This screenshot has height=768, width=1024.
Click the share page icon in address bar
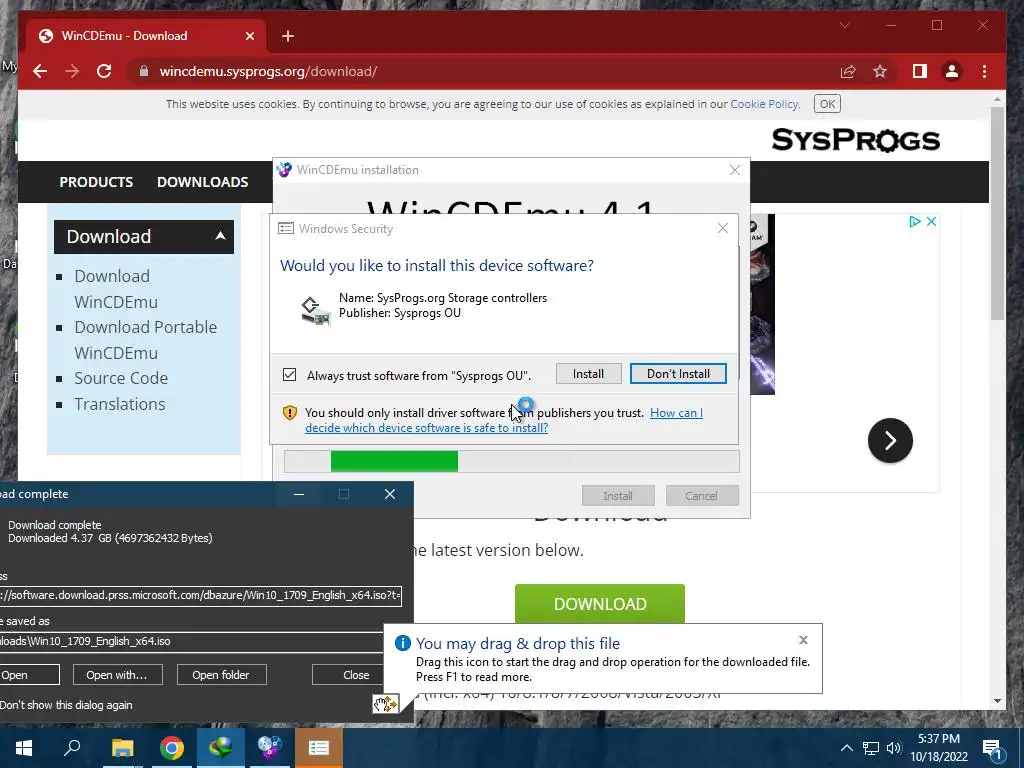(848, 71)
